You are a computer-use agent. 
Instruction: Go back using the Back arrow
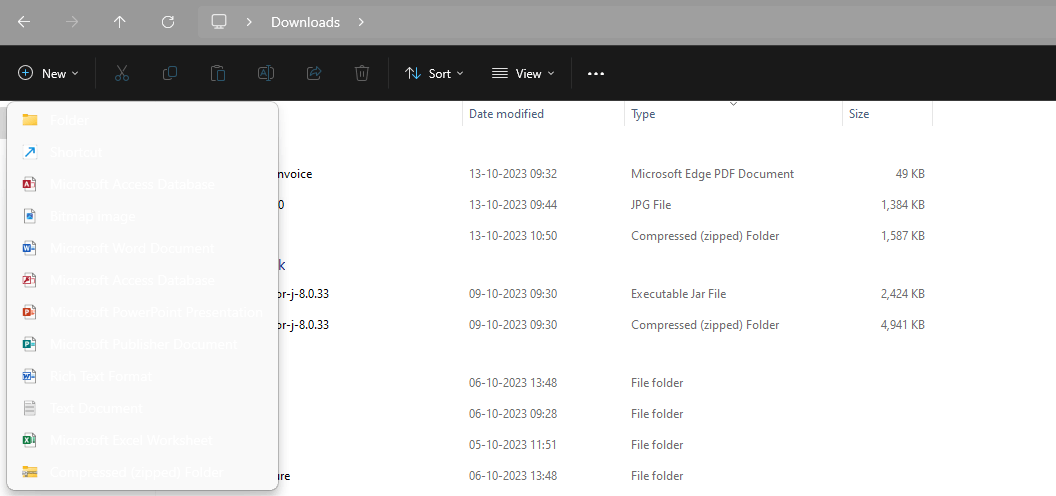24,22
